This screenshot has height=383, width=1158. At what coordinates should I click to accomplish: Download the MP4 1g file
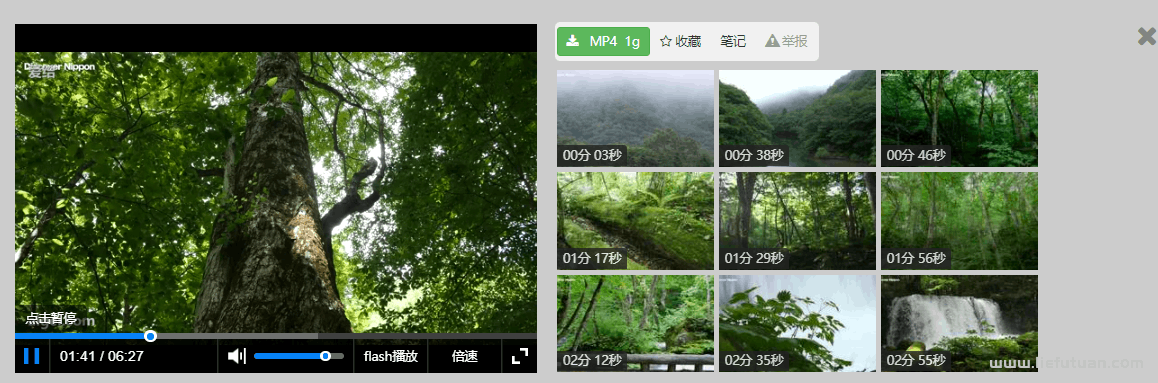click(603, 41)
